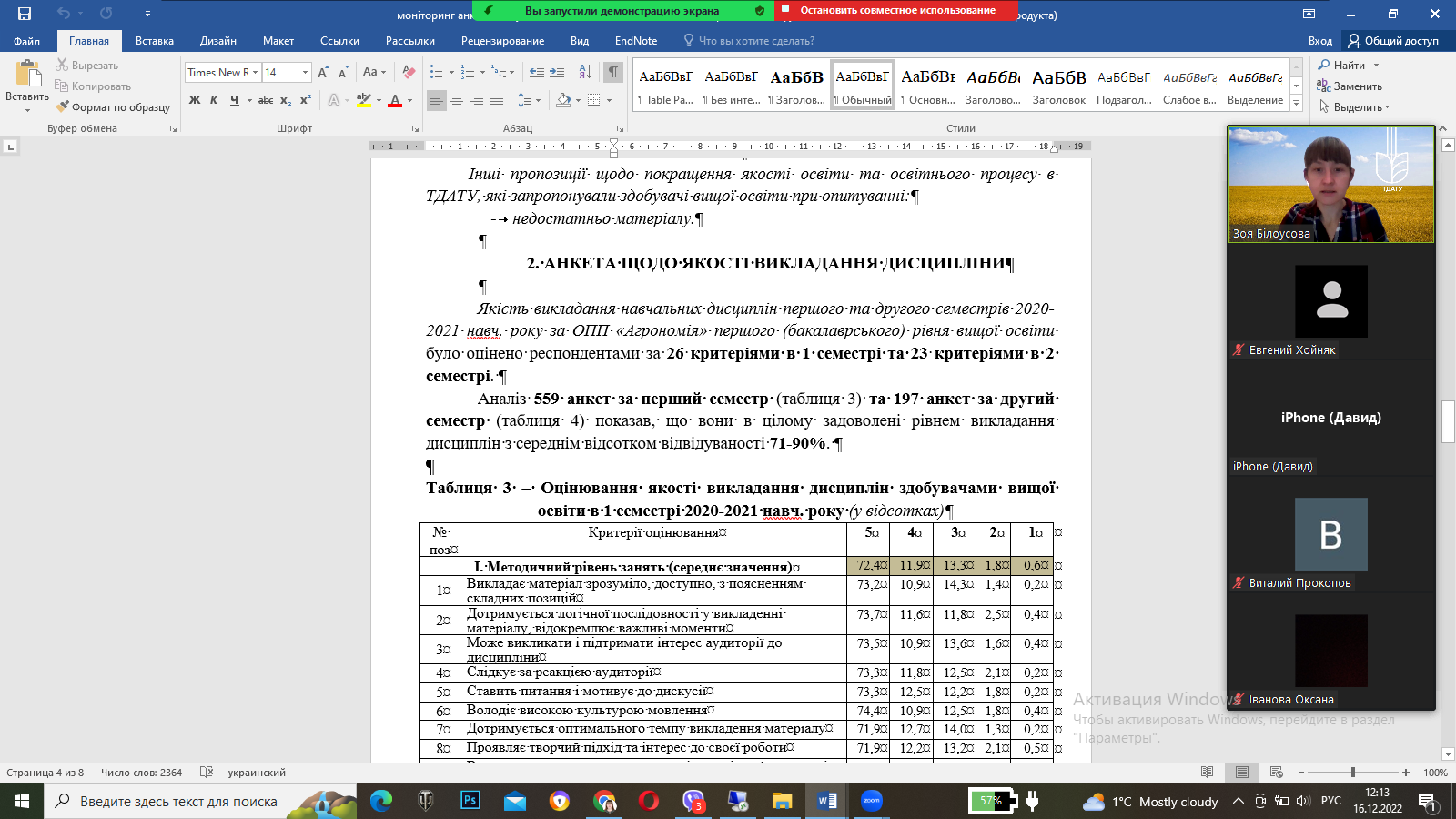Apply the red font color
This screenshot has height=819, width=1456.
pyautogui.click(x=395, y=100)
